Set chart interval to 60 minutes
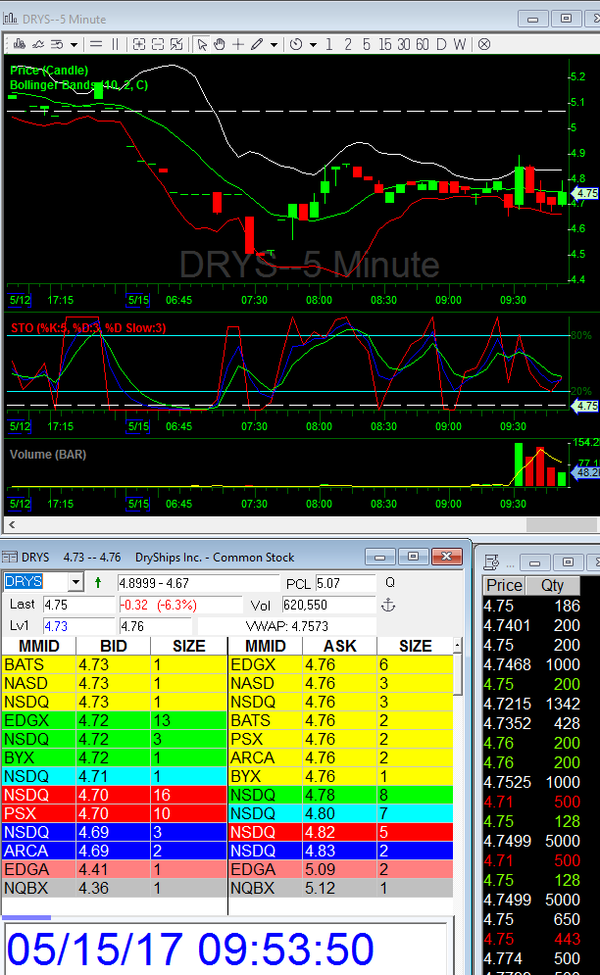The width and height of the screenshot is (600, 975). coord(422,44)
